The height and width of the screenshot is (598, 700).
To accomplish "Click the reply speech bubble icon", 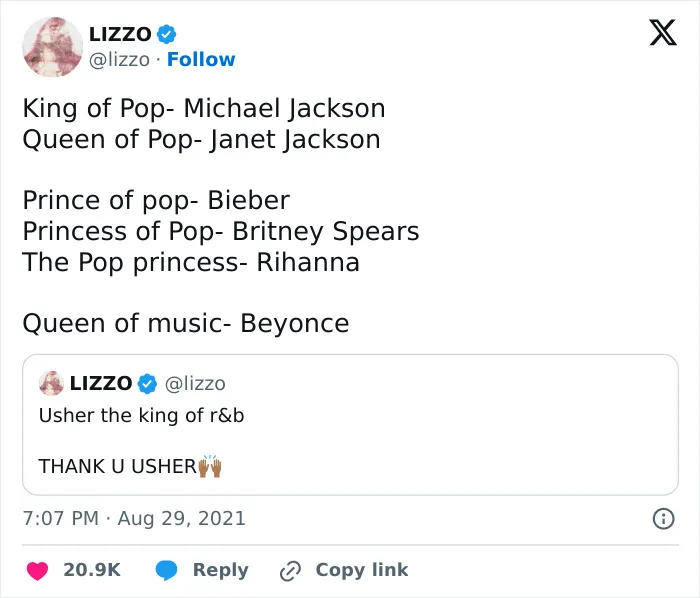I will 167,571.
